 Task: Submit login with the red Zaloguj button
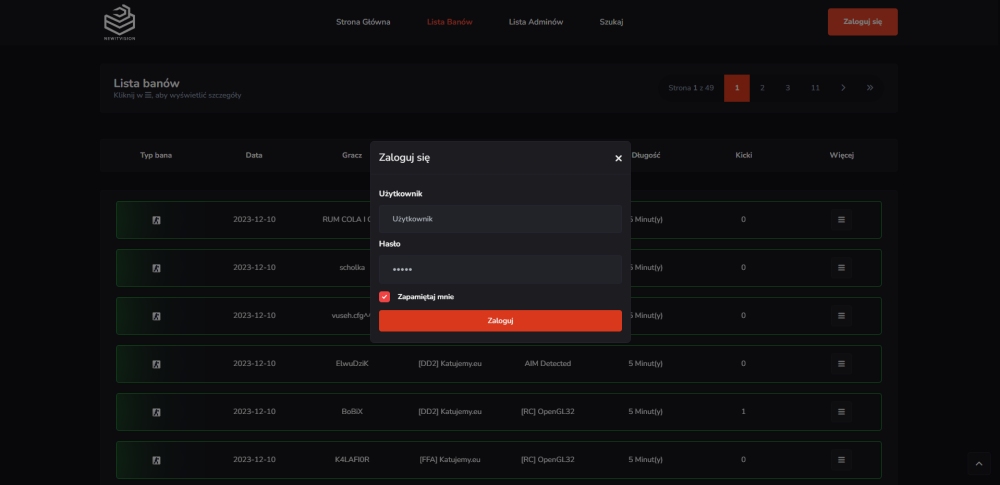point(500,321)
